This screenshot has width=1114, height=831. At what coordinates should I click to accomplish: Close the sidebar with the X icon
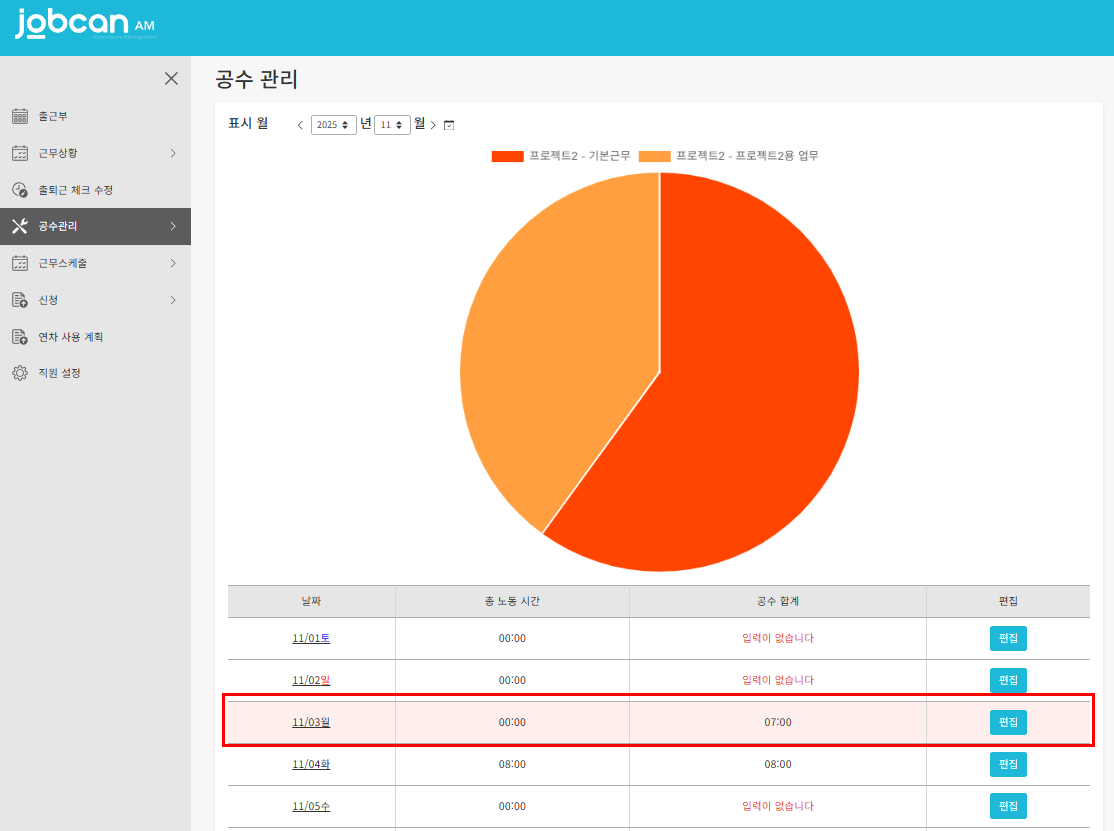pos(171,79)
